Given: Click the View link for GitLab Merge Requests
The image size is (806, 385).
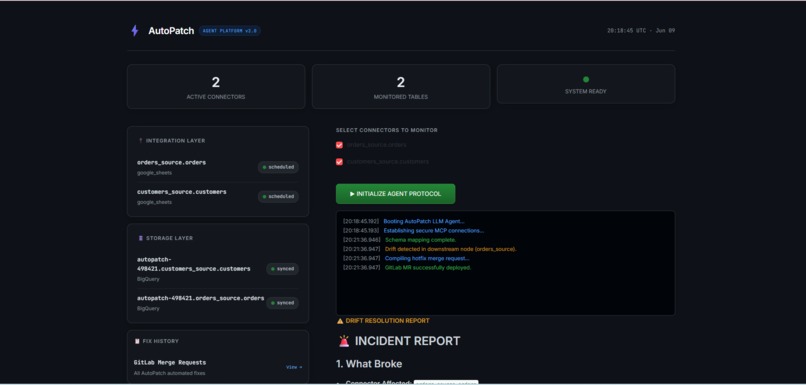Looking at the screenshot, I should coord(294,367).
